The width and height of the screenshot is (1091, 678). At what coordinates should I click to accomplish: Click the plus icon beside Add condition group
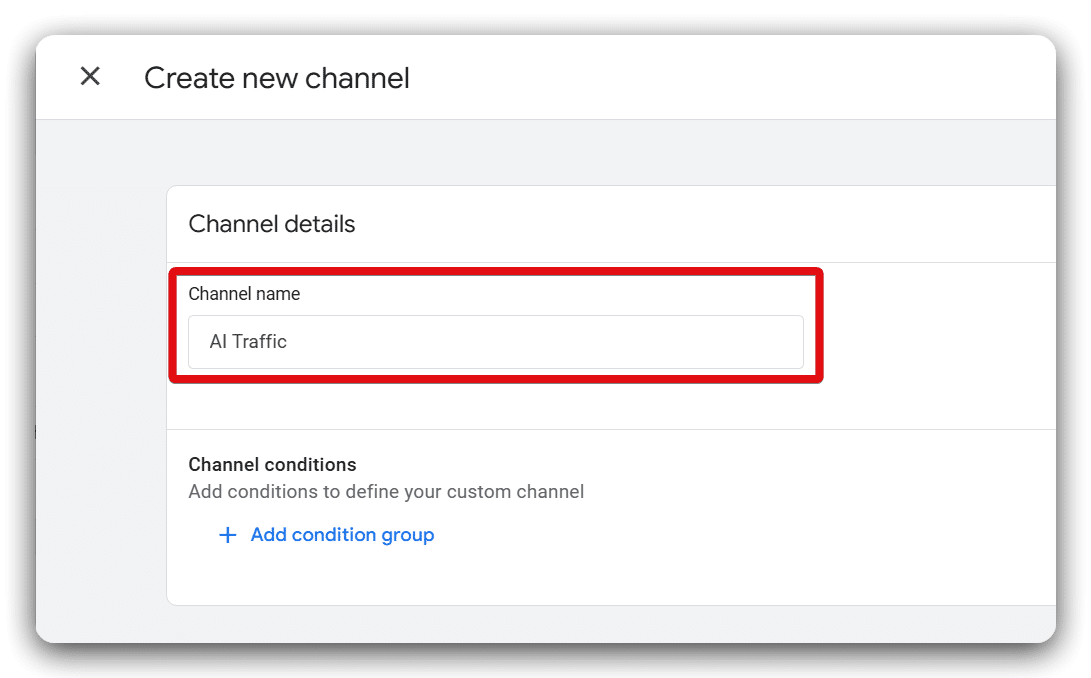[227, 535]
